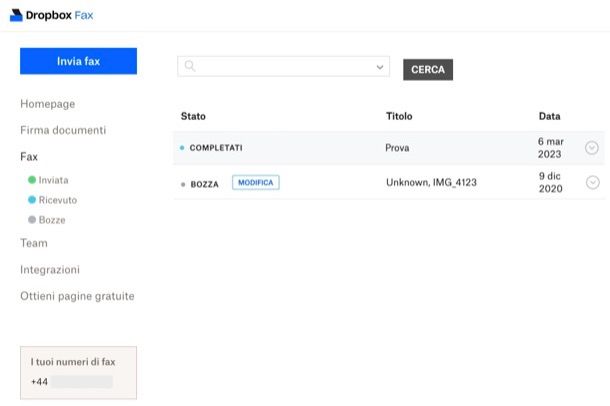Expand options for the Prova fax row
The width and height of the screenshot is (610, 406).
coord(592,148)
